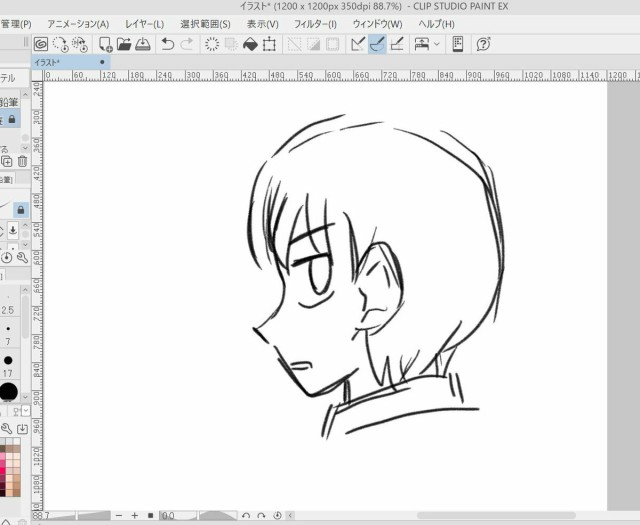Open the smartphone connection icon
Viewport: 640px width, 525px height.
[458, 44]
